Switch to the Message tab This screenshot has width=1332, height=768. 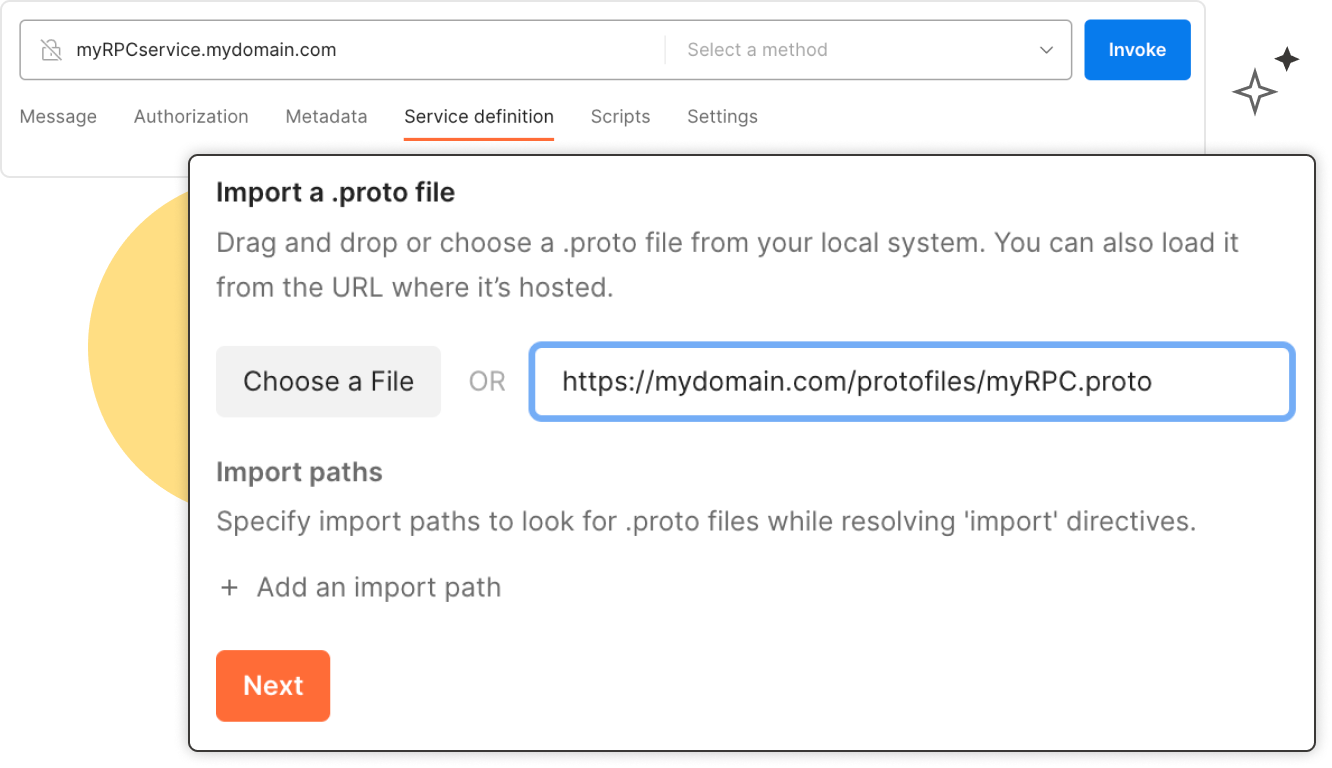pyautogui.click(x=57, y=116)
